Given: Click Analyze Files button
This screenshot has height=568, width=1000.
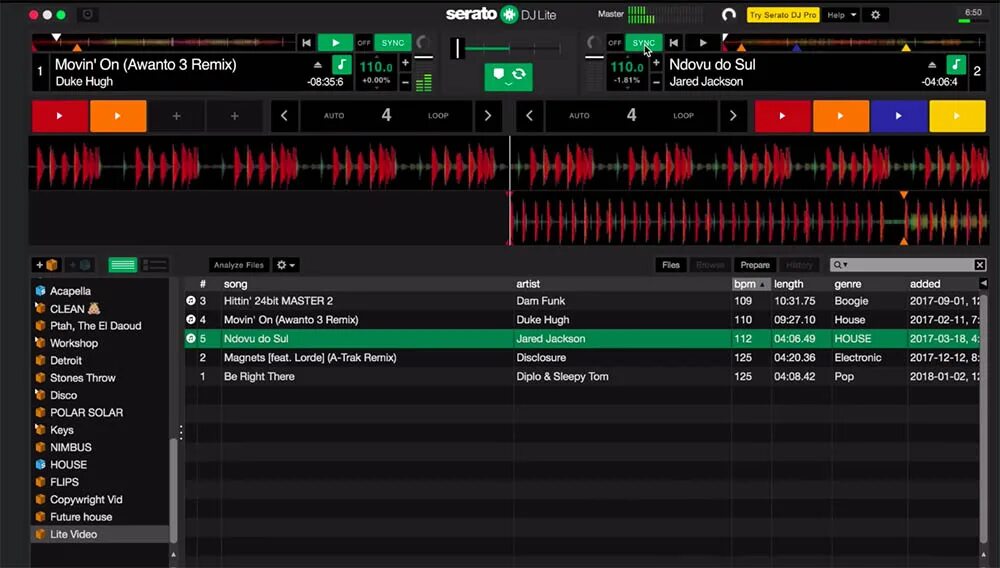Looking at the screenshot, I should pyautogui.click(x=239, y=265).
